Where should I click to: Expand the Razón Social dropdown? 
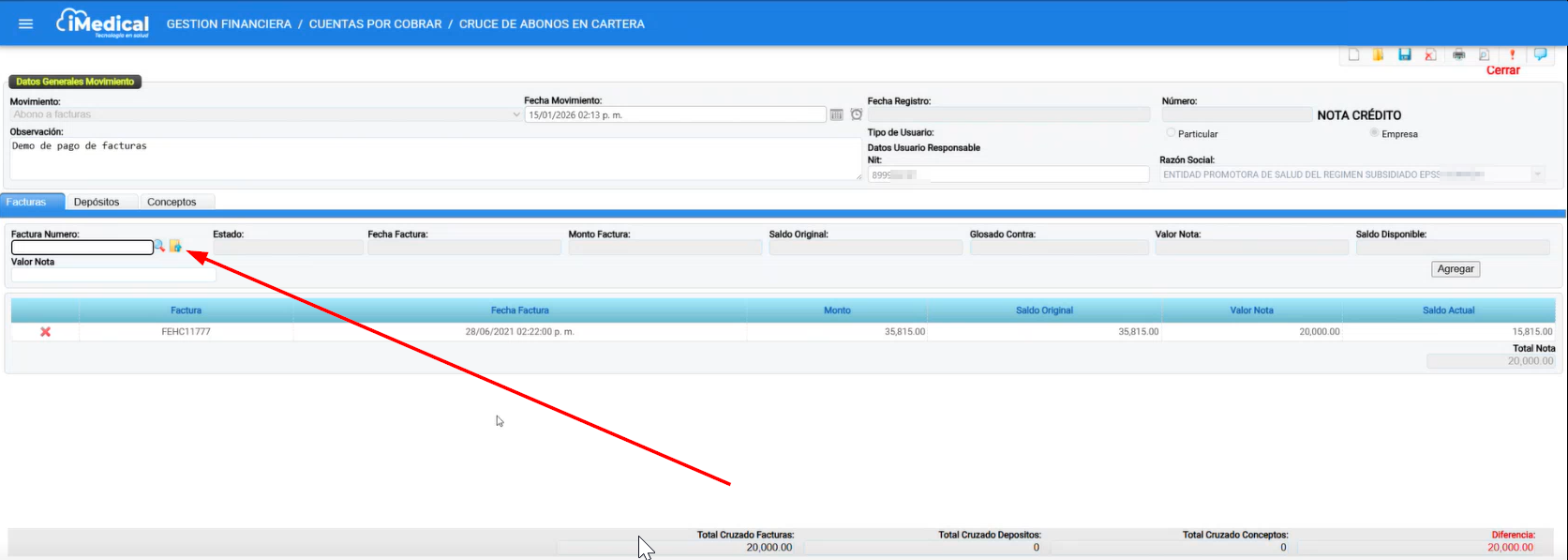1537,174
